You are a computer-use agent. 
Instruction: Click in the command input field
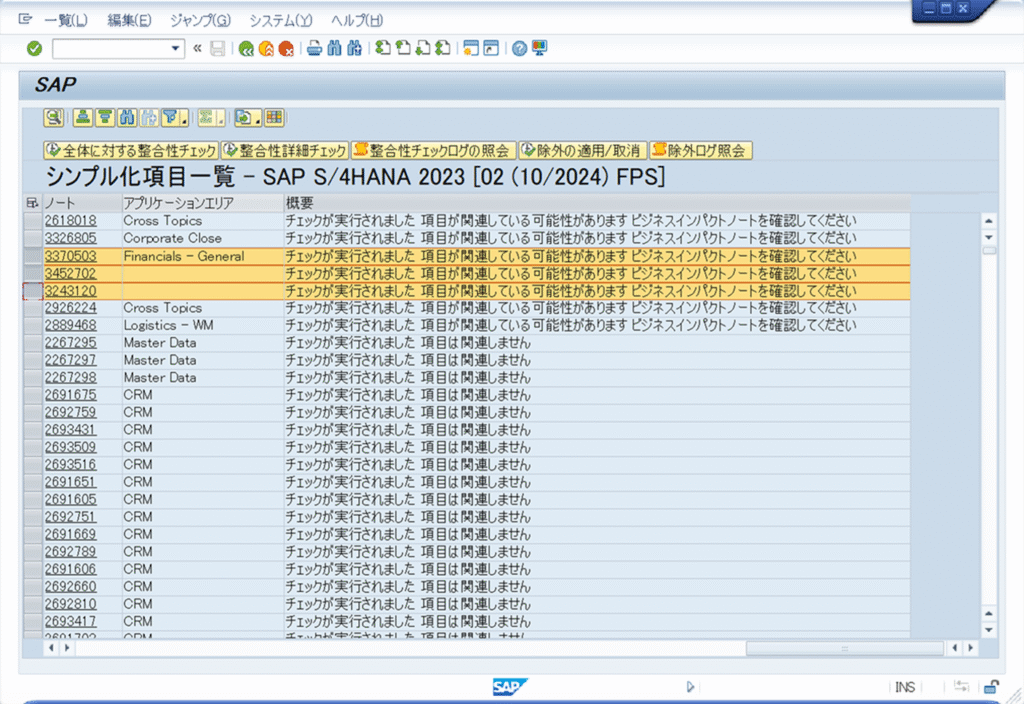pos(111,48)
